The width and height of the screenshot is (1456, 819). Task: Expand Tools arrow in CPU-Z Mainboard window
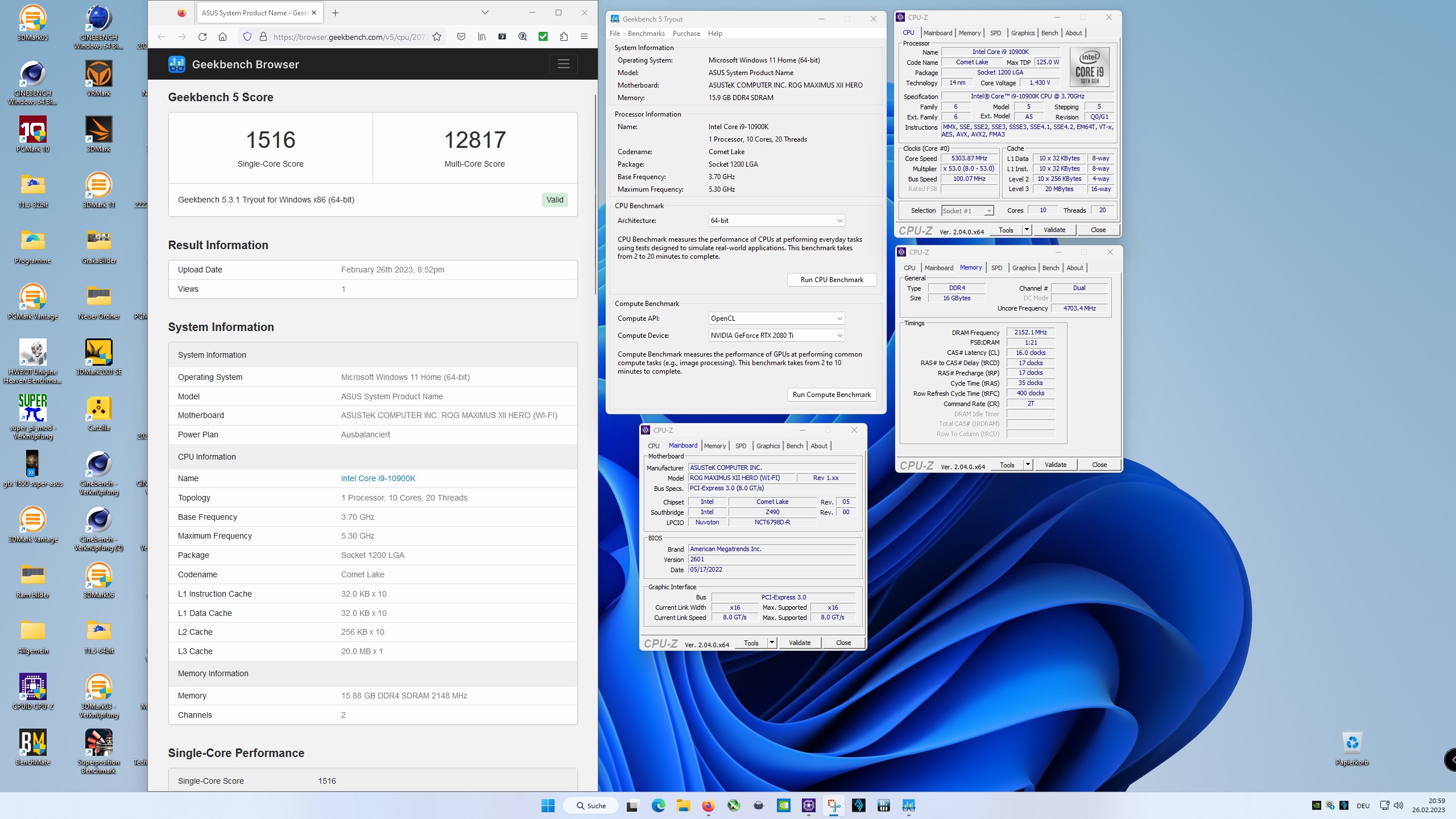coord(772,643)
